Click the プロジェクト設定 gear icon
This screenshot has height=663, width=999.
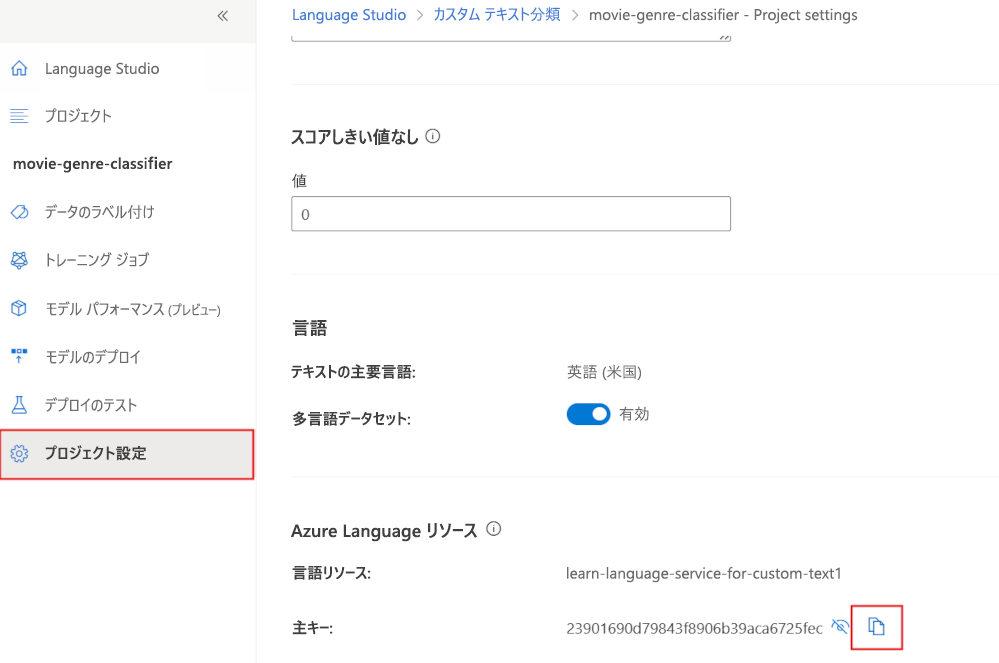19,453
